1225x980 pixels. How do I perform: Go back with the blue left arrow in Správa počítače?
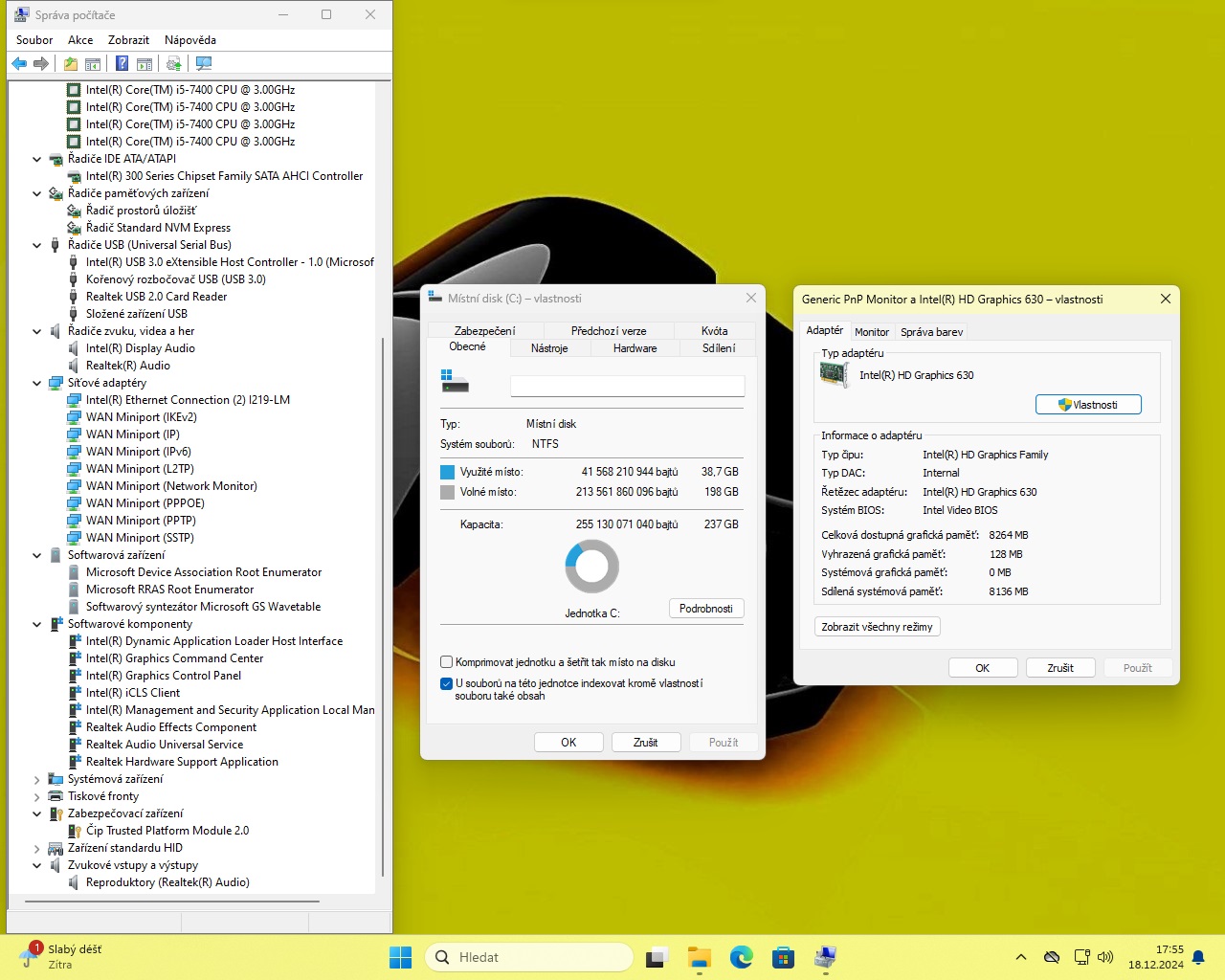point(19,64)
